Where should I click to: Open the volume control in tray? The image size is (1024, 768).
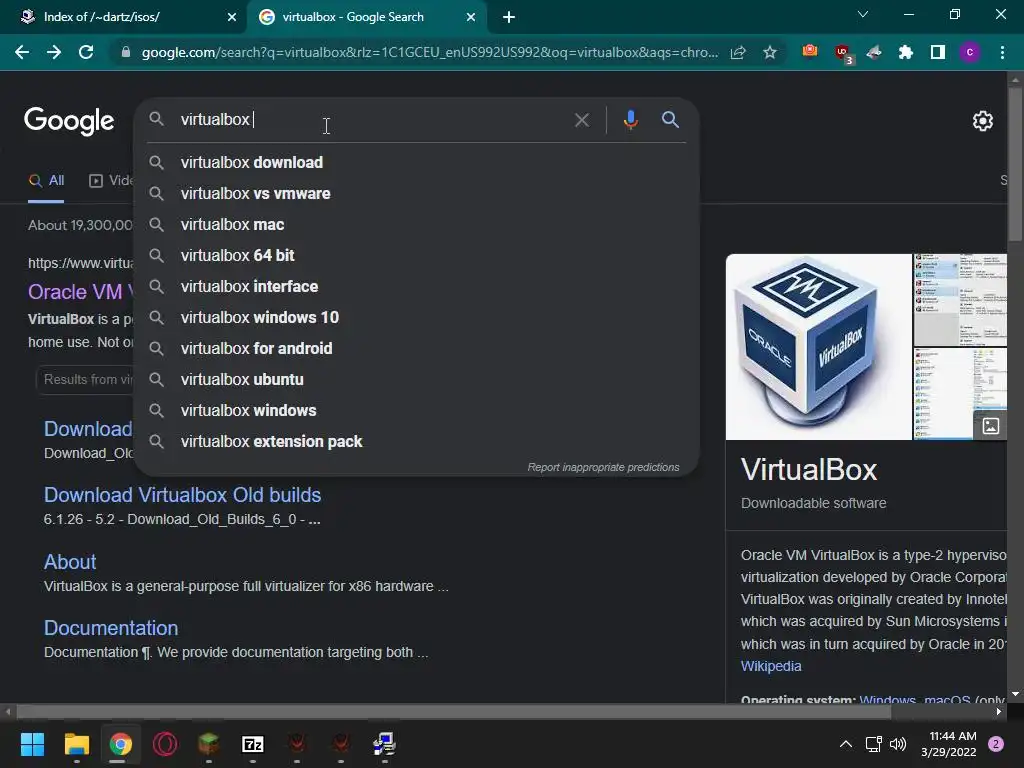pos(898,744)
